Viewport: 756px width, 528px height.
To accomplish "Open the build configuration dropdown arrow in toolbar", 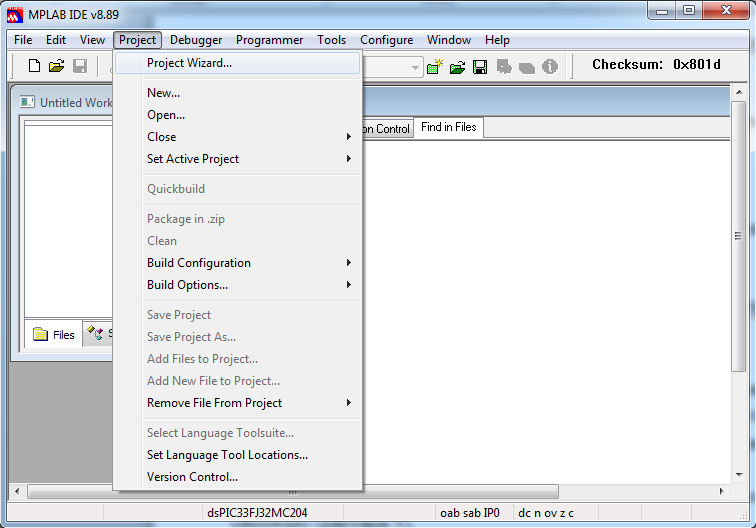I will click(415, 68).
